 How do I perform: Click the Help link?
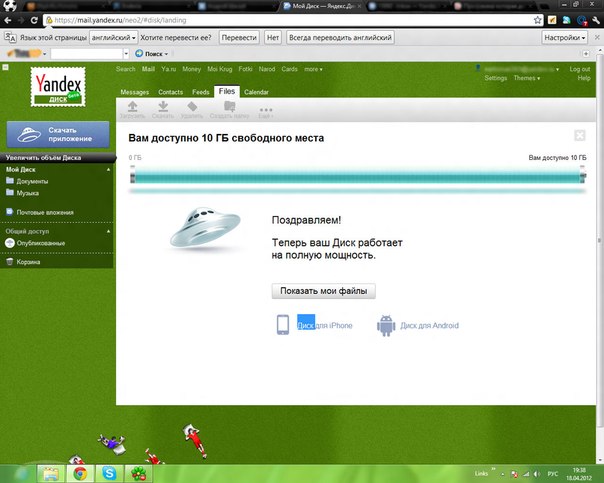(x=584, y=78)
